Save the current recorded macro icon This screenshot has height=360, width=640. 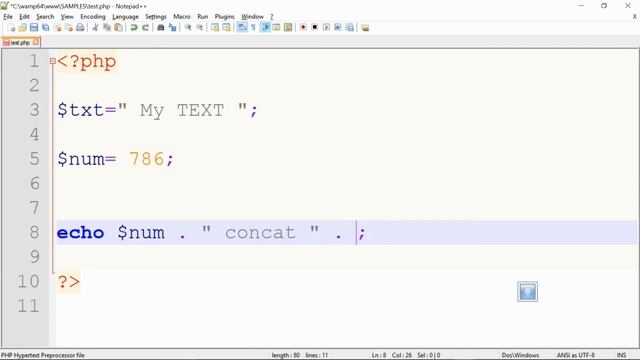[349, 27]
